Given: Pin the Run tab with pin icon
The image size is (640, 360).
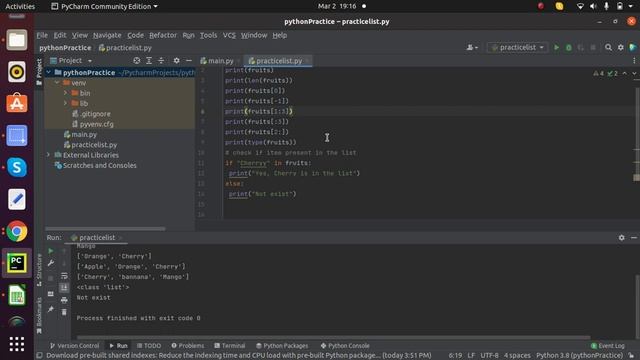Looking at the screenshot, I should coord(51,309).
